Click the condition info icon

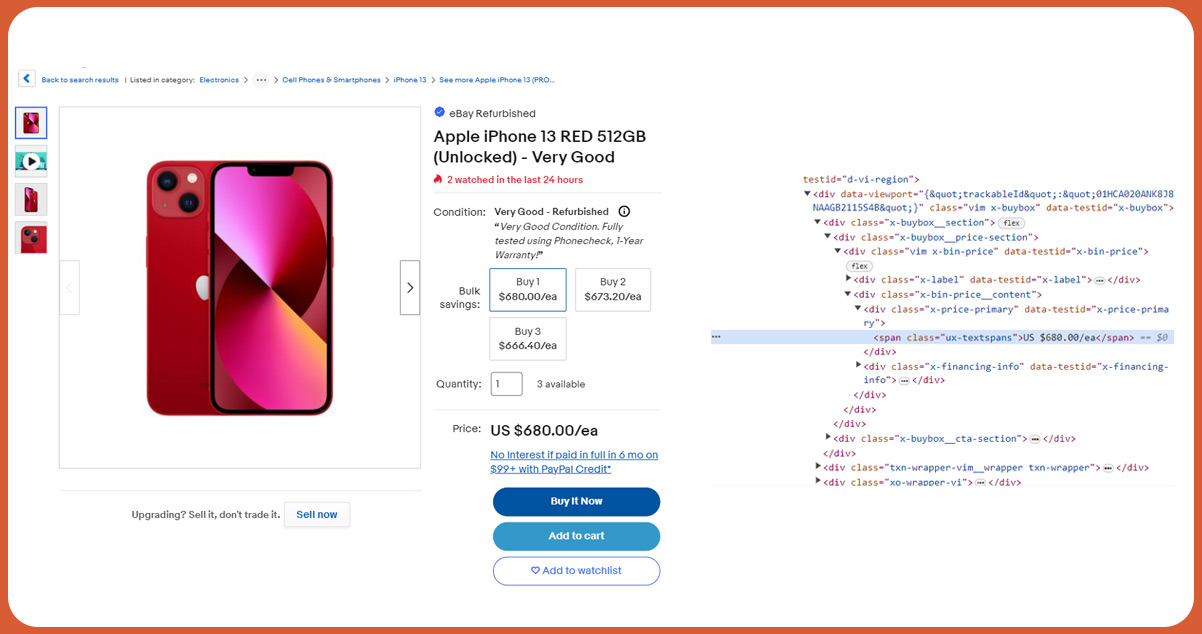624,211
